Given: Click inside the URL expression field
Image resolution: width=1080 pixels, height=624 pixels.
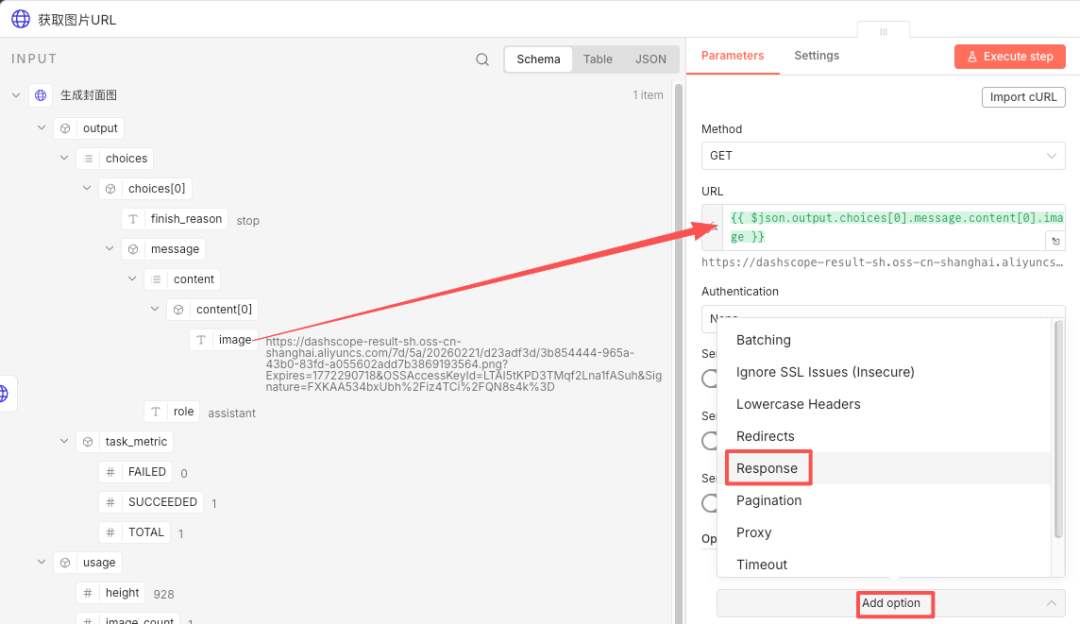Looking at the screenshot, I should 880,227.
